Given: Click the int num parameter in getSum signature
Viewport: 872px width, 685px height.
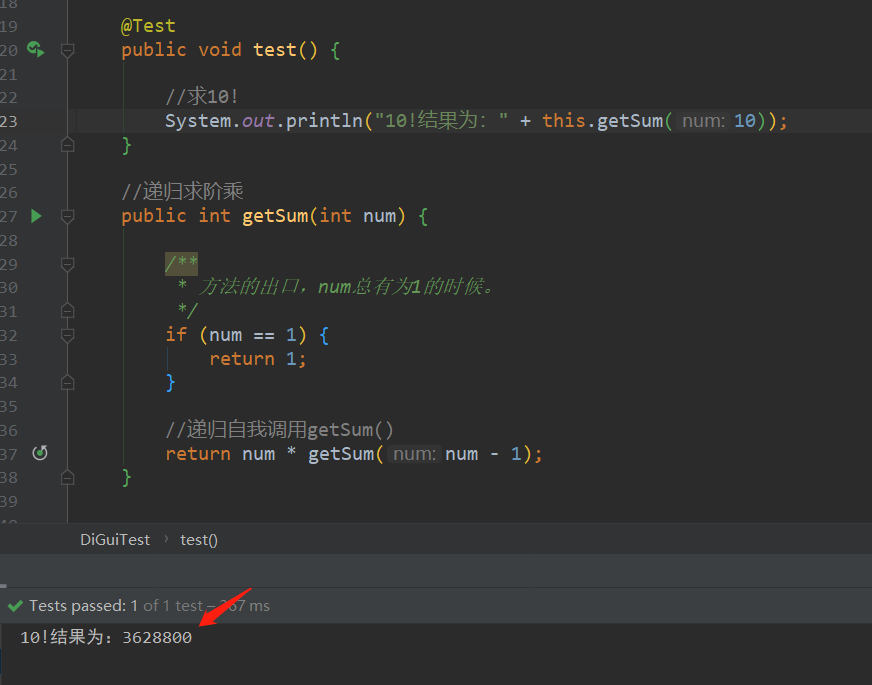Looking at the screenshot, I should click(x=357, y=216).
